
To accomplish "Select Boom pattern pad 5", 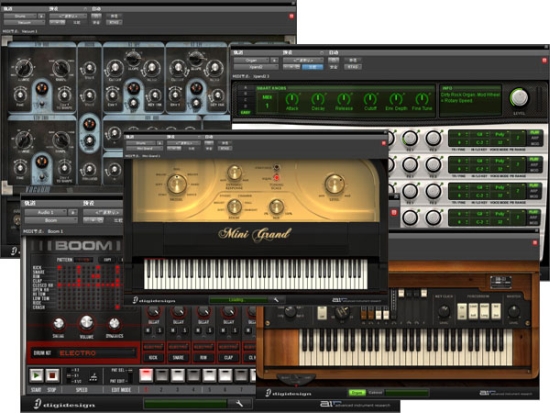I will tap(209, 375).
